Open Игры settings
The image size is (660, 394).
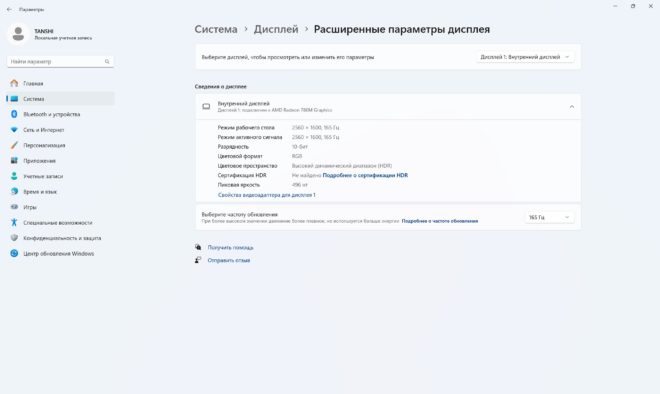coord(61,207)
